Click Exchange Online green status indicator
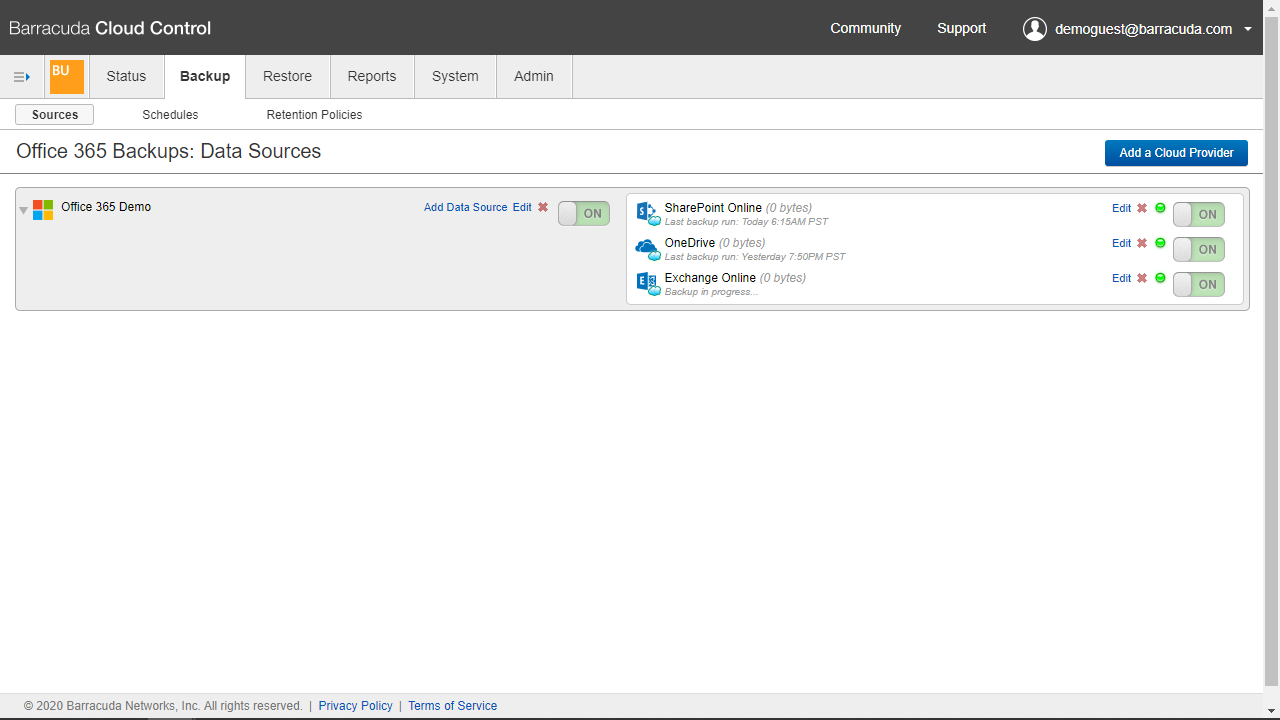Image resolution: width=1280 pixels, height=720 pixels. click(1160, 278)
